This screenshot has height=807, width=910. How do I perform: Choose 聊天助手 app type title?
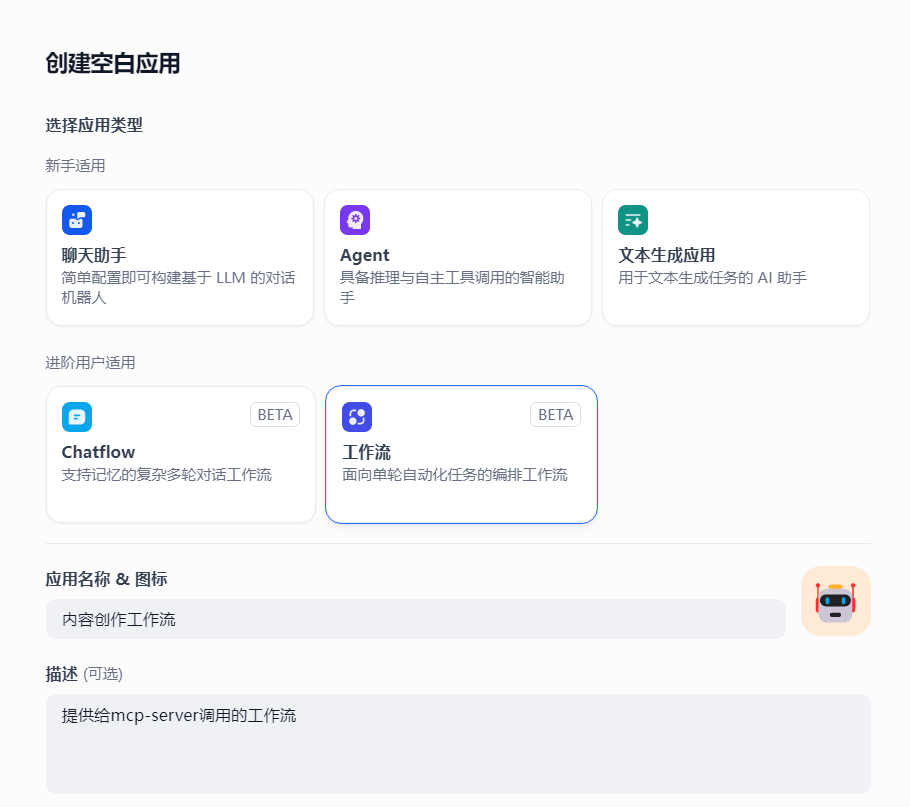click(94, 255)
